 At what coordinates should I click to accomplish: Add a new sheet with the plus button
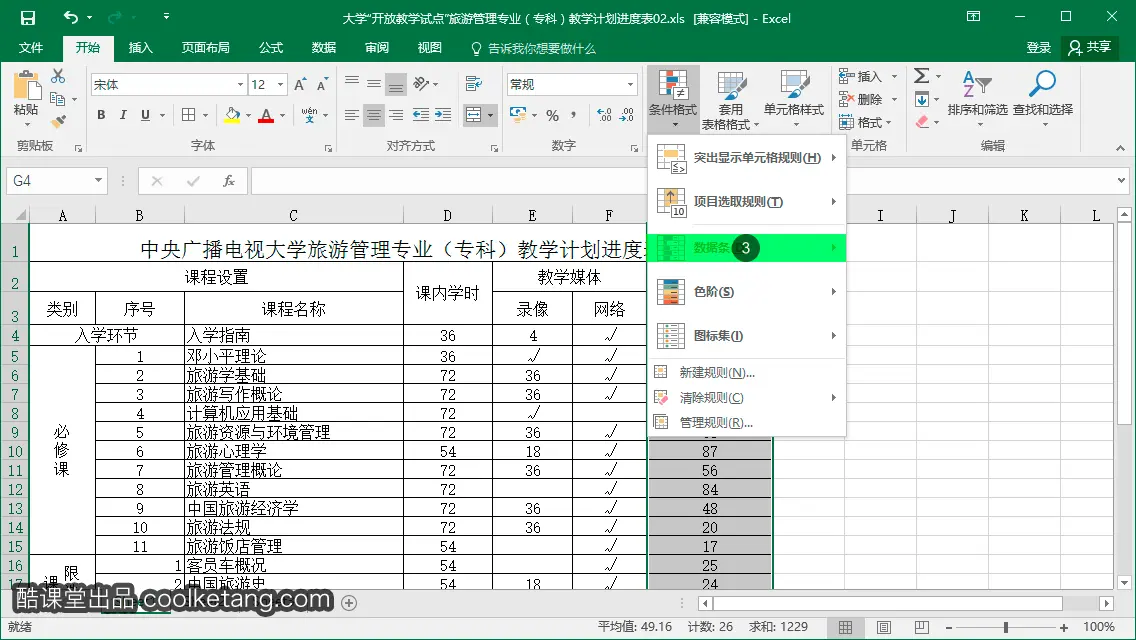[349, 603]
